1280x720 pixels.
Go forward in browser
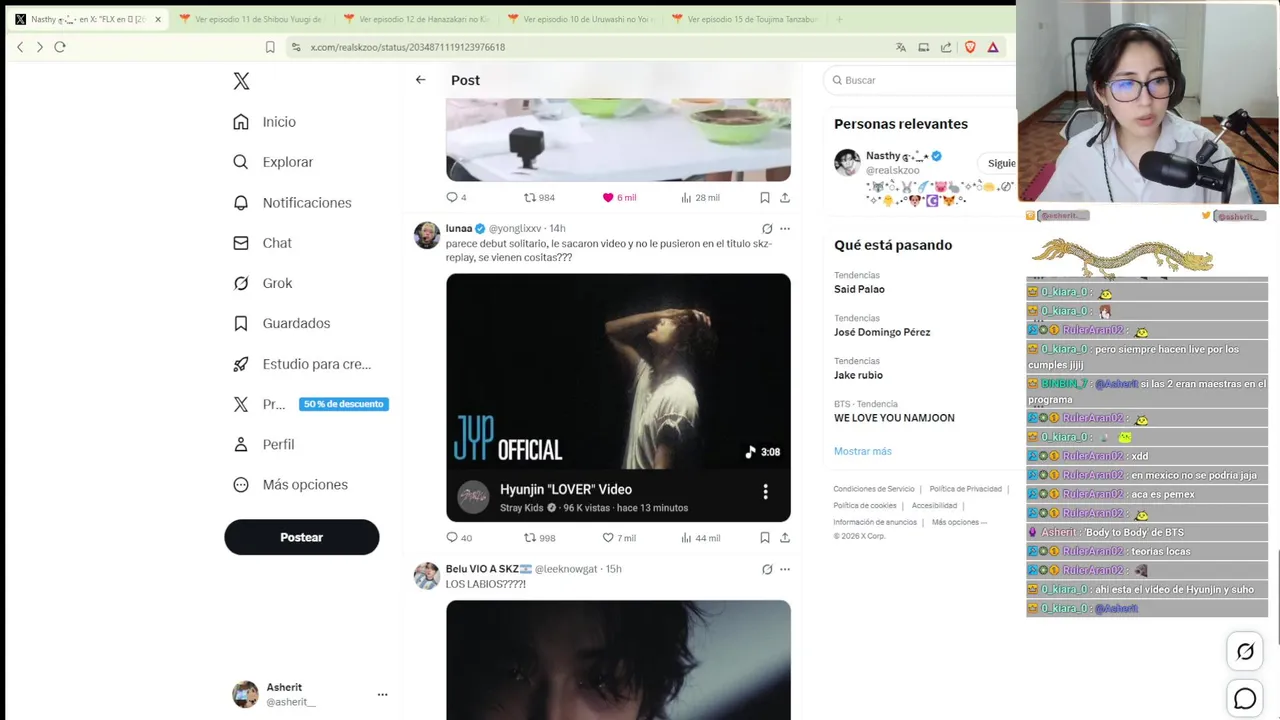(40, 47)
